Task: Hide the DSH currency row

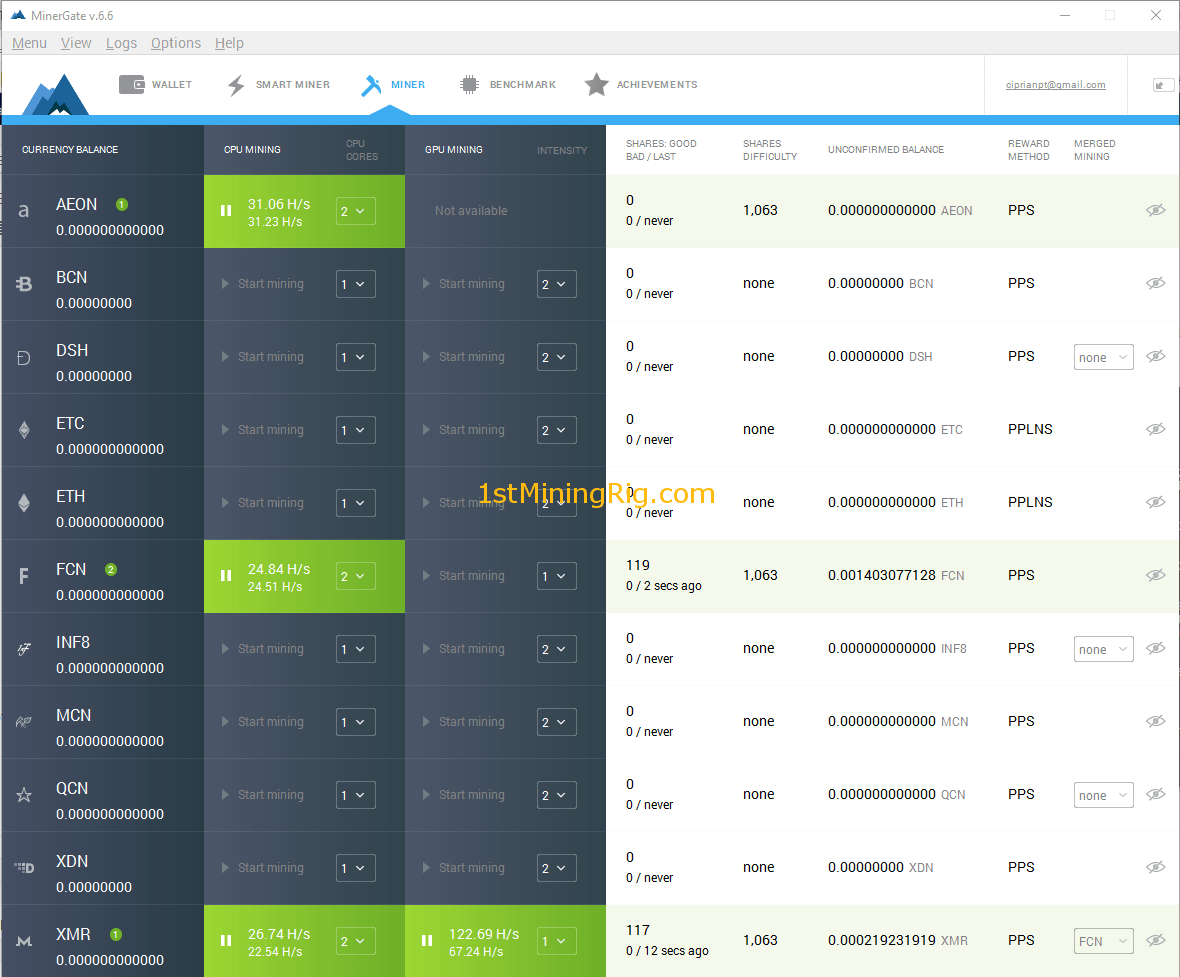Action: click(x=1155, y=356)
